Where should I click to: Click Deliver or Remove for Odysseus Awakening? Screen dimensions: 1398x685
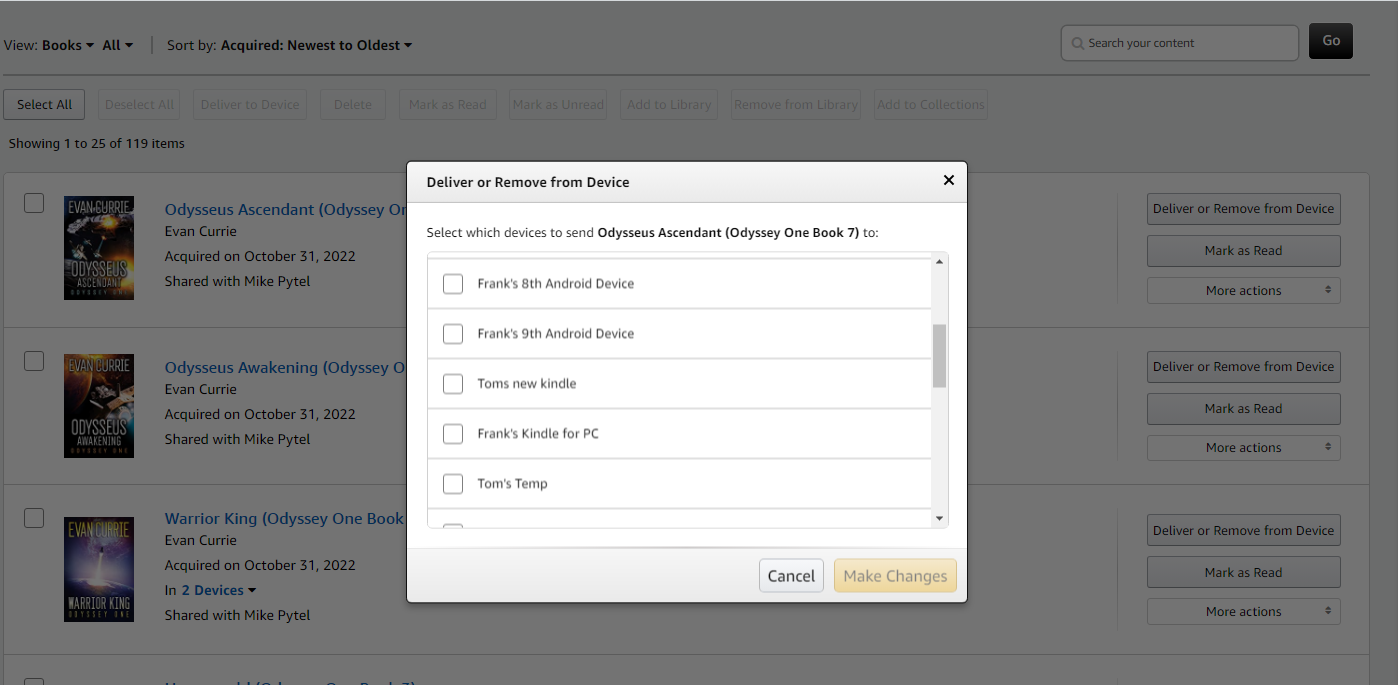coord(1243,367)
